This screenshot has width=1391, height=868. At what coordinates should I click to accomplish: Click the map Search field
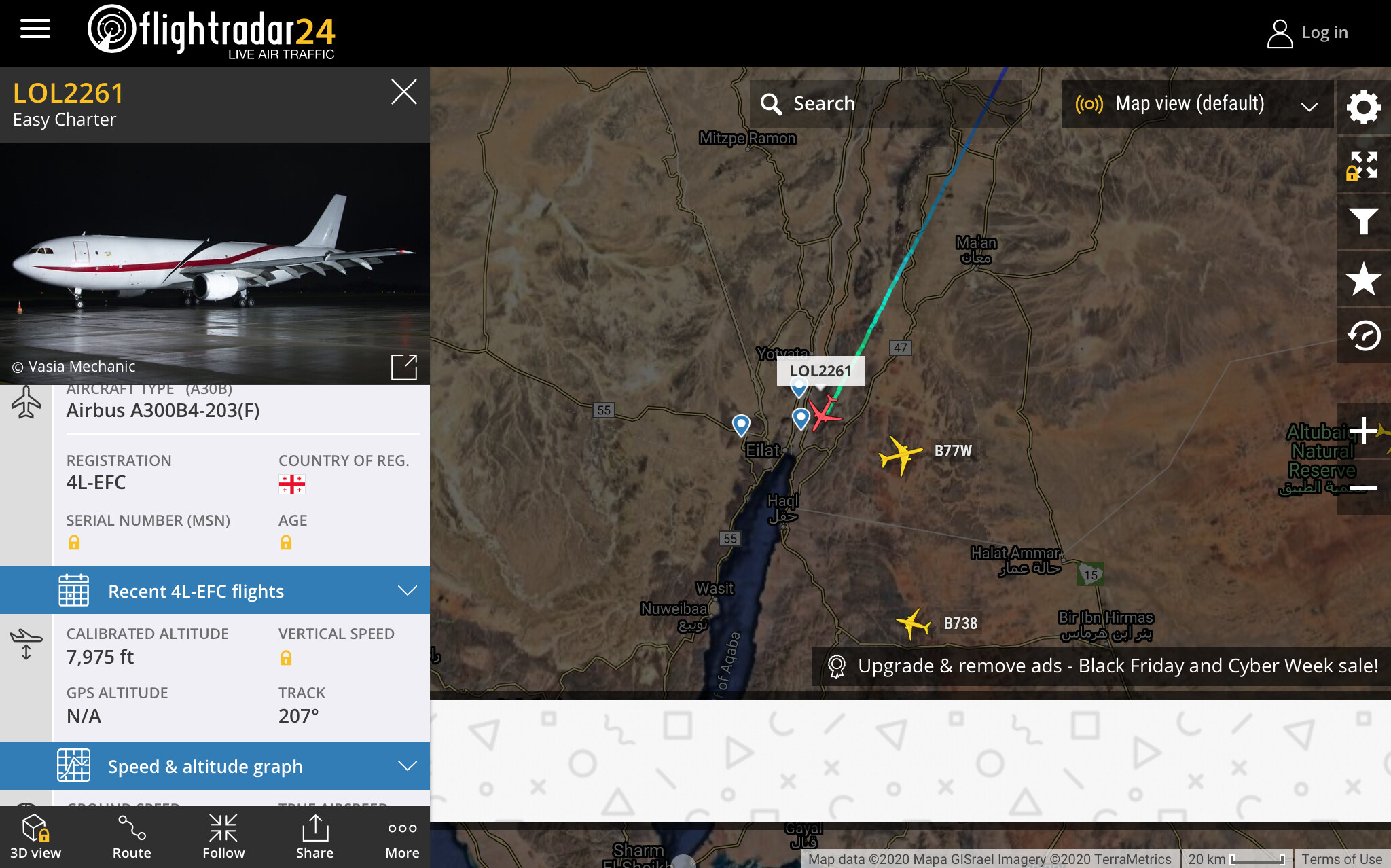885,104
